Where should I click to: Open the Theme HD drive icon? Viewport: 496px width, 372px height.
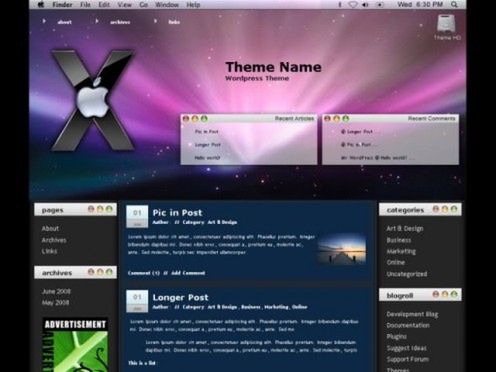446,24
